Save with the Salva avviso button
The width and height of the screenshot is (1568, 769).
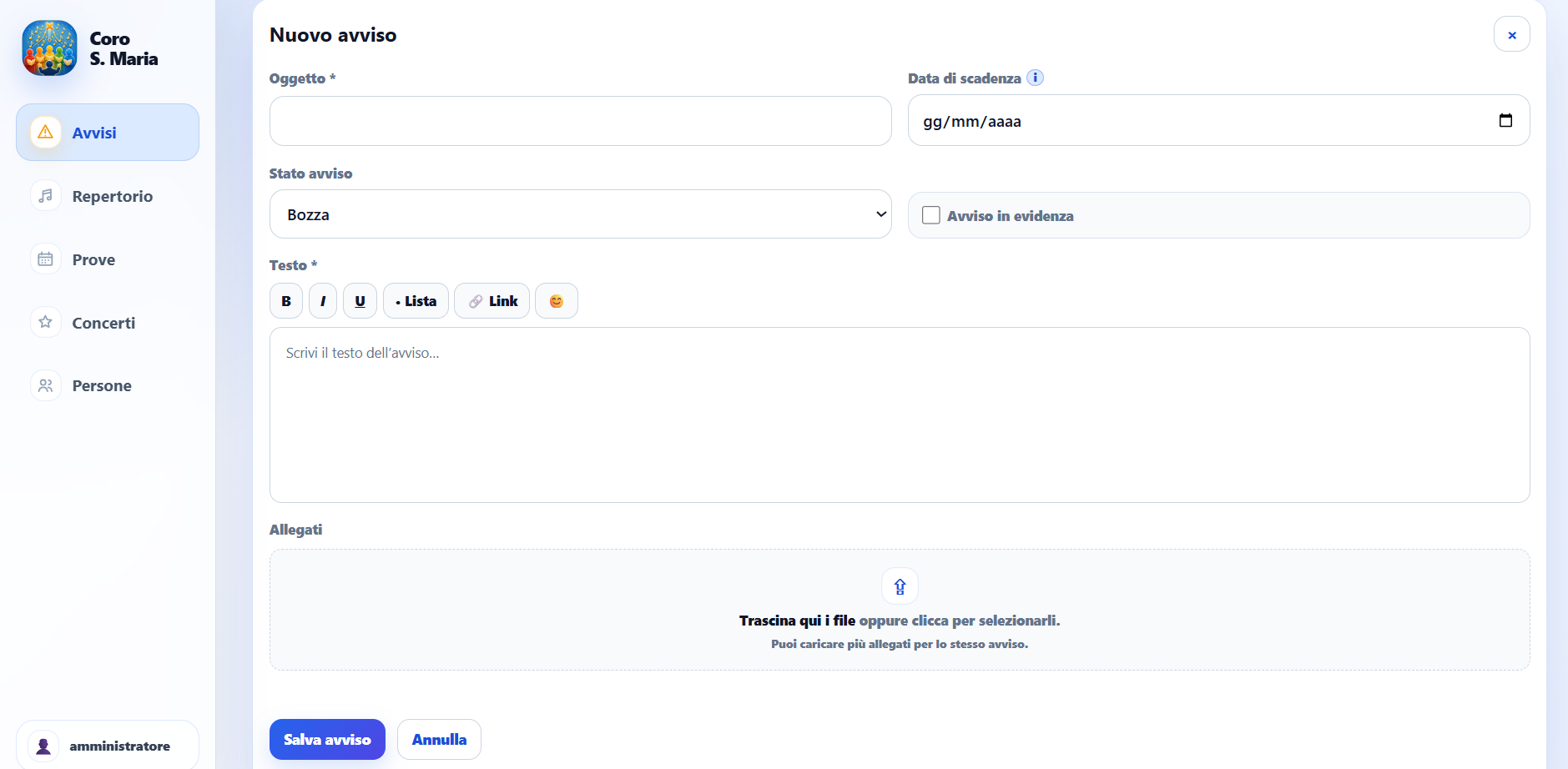click(327, 739)
